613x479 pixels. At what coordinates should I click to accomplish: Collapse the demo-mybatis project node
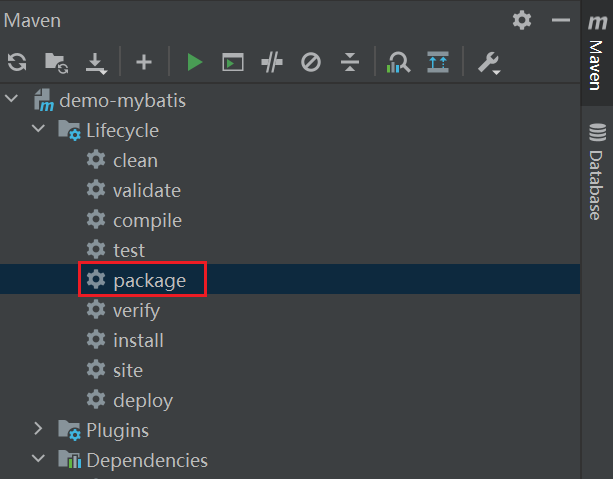[x=13, y=100]
